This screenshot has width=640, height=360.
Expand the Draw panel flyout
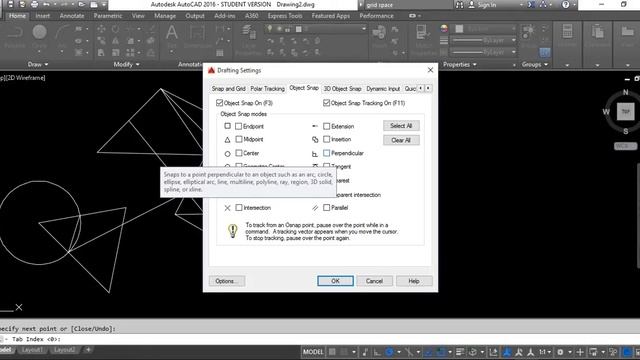pos(38,64)
